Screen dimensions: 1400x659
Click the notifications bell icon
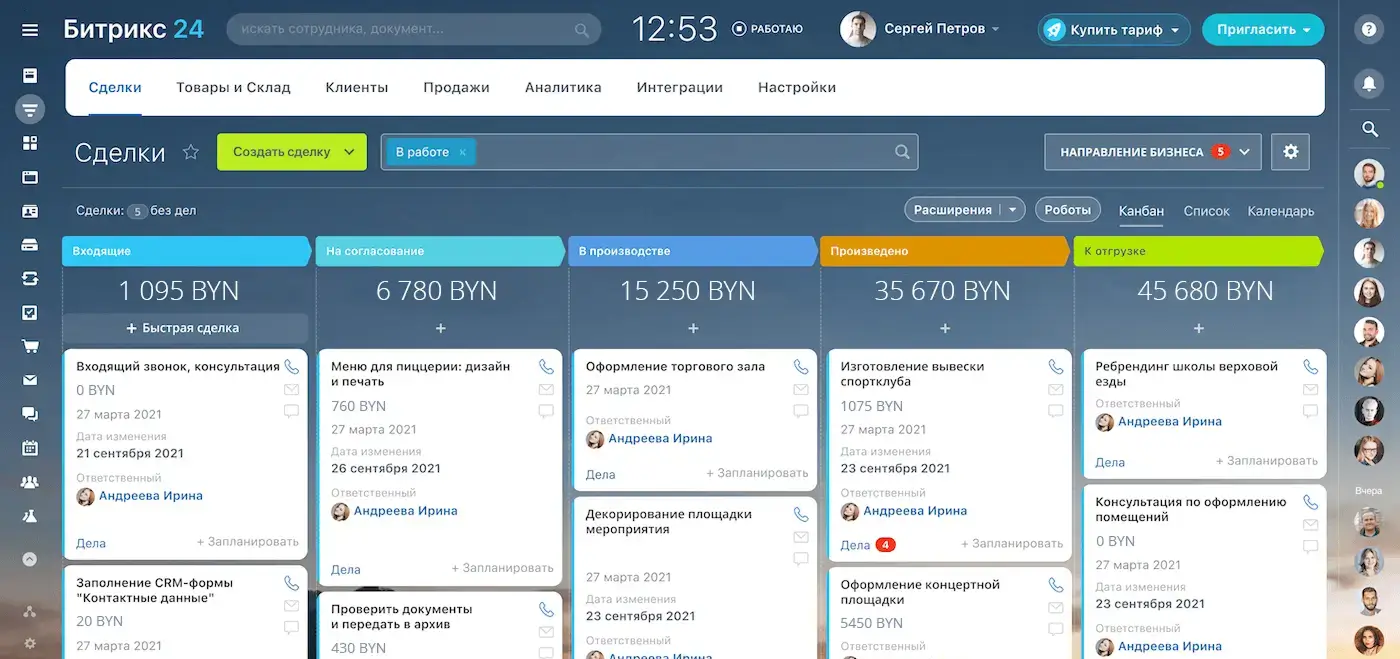coord(1369,84)
